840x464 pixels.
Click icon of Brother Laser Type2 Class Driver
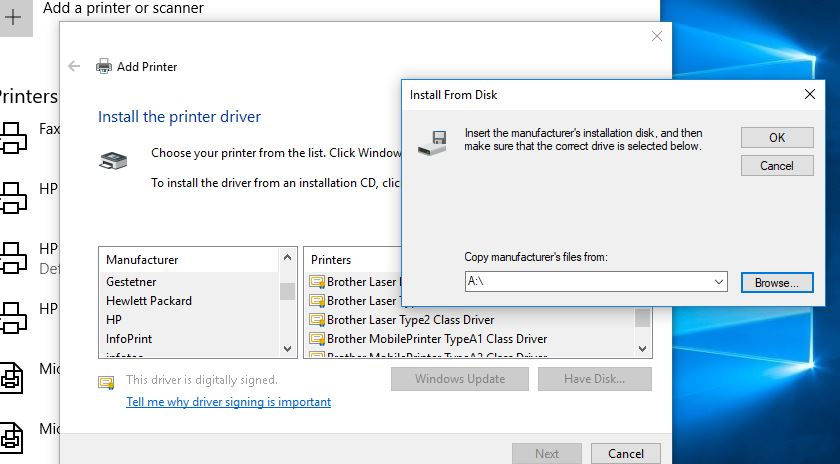(x=317, y=320)
